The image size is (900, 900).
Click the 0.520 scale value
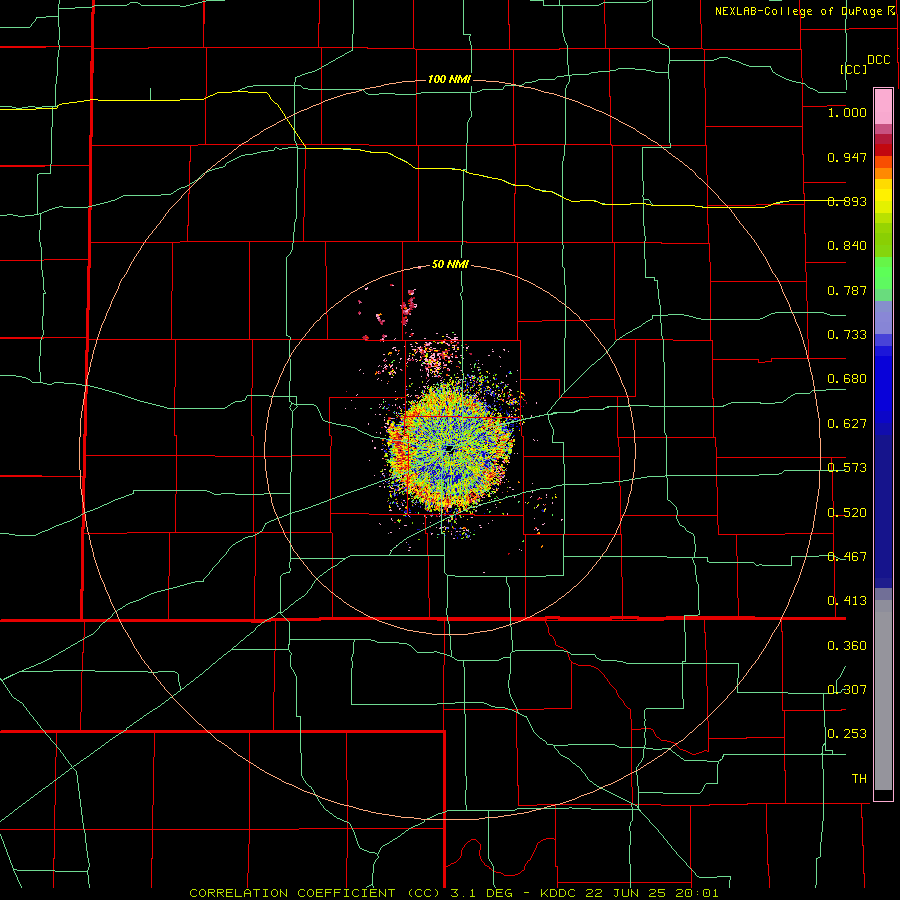(847, 513)
